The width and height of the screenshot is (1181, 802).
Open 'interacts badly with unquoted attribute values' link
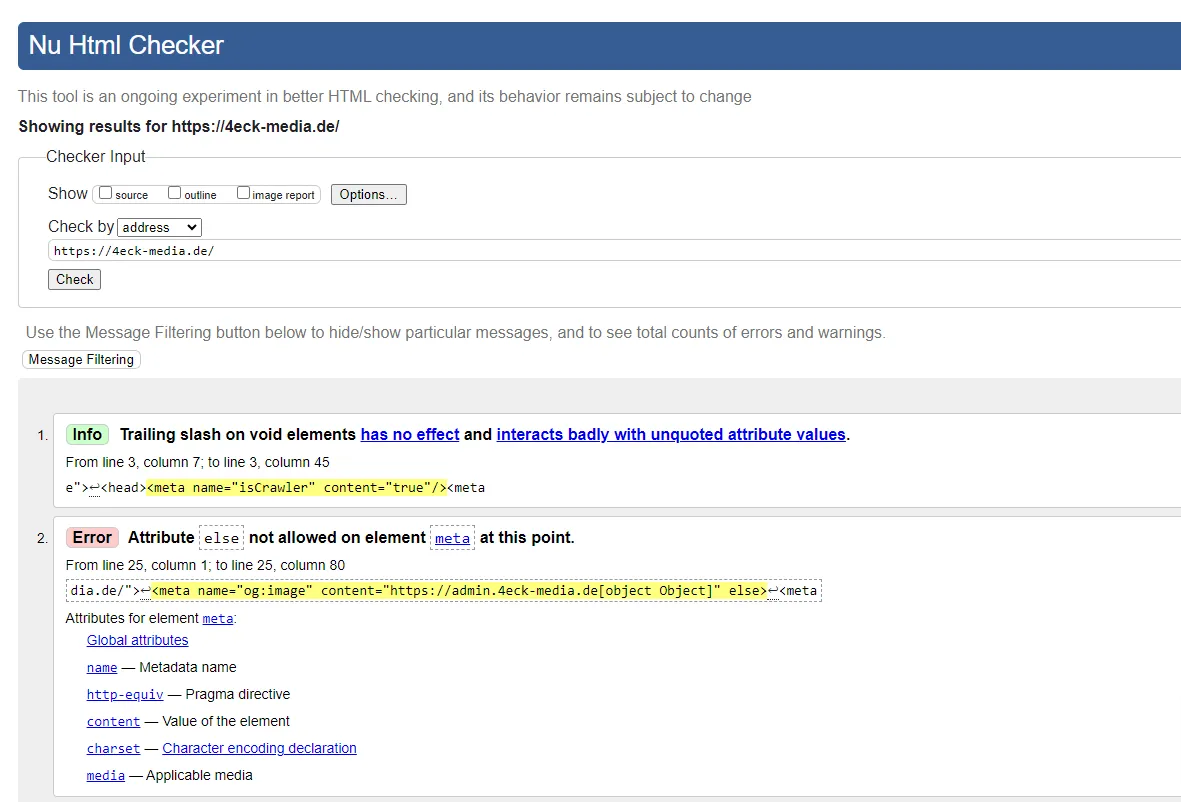(x=671, y=435)
